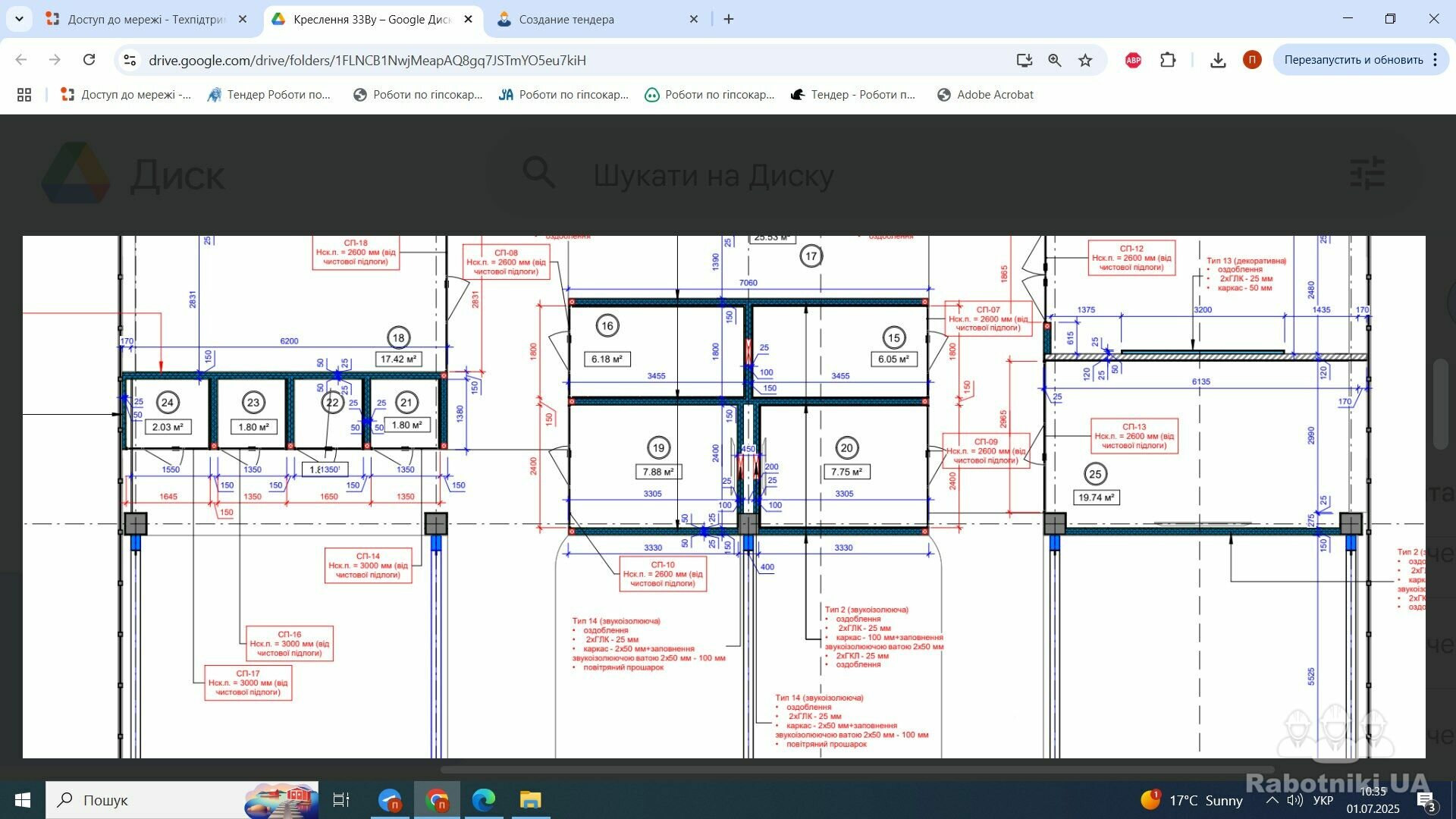Image resolution: width=1456 pixels, height=819 pixels.
Task: Go back to the previous page
Action: coord(21,60)
